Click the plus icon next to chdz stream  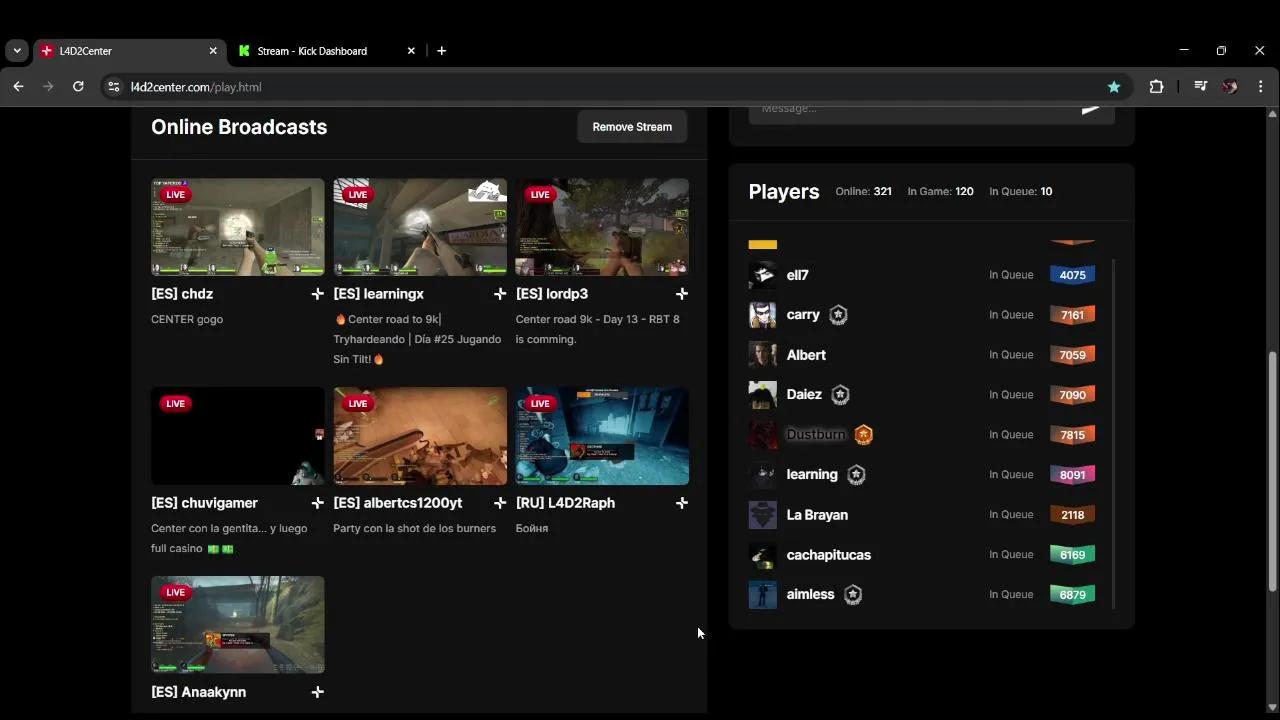point(317,294)
